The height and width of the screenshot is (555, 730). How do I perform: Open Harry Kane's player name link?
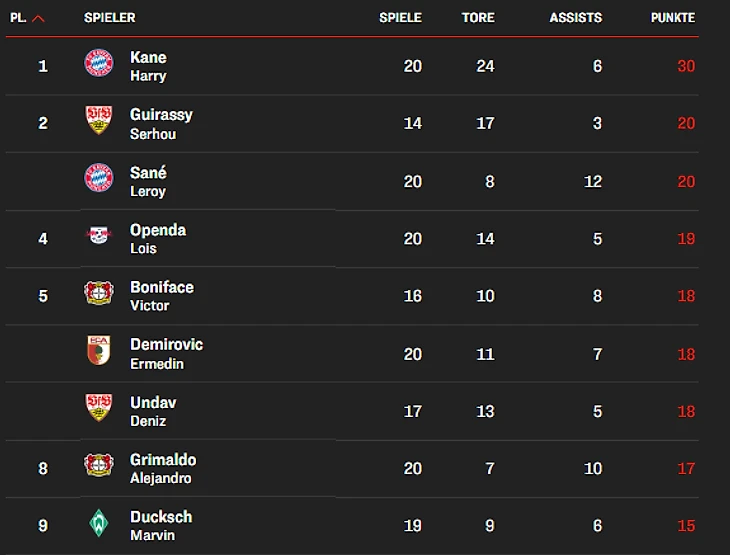[148, 65]
